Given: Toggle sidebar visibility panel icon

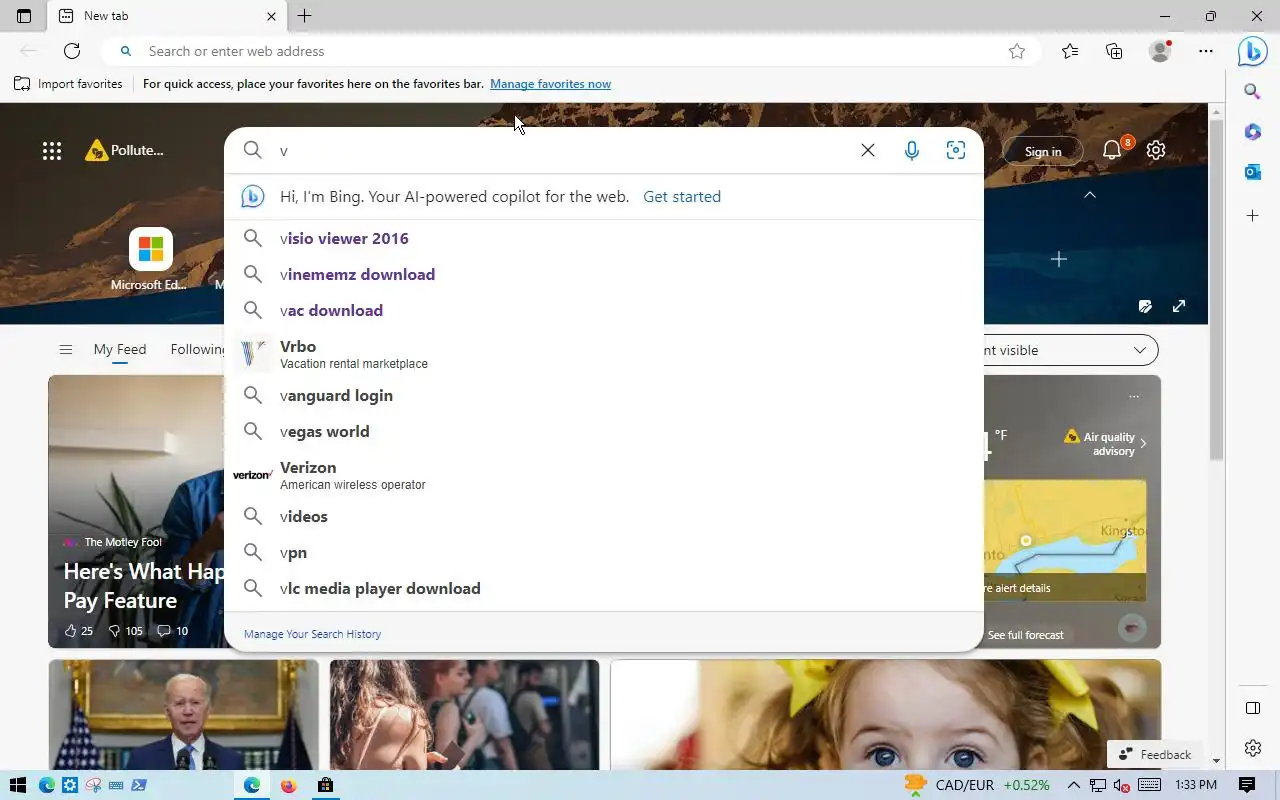Looking at the screenshot, I should pos(1253,708).
